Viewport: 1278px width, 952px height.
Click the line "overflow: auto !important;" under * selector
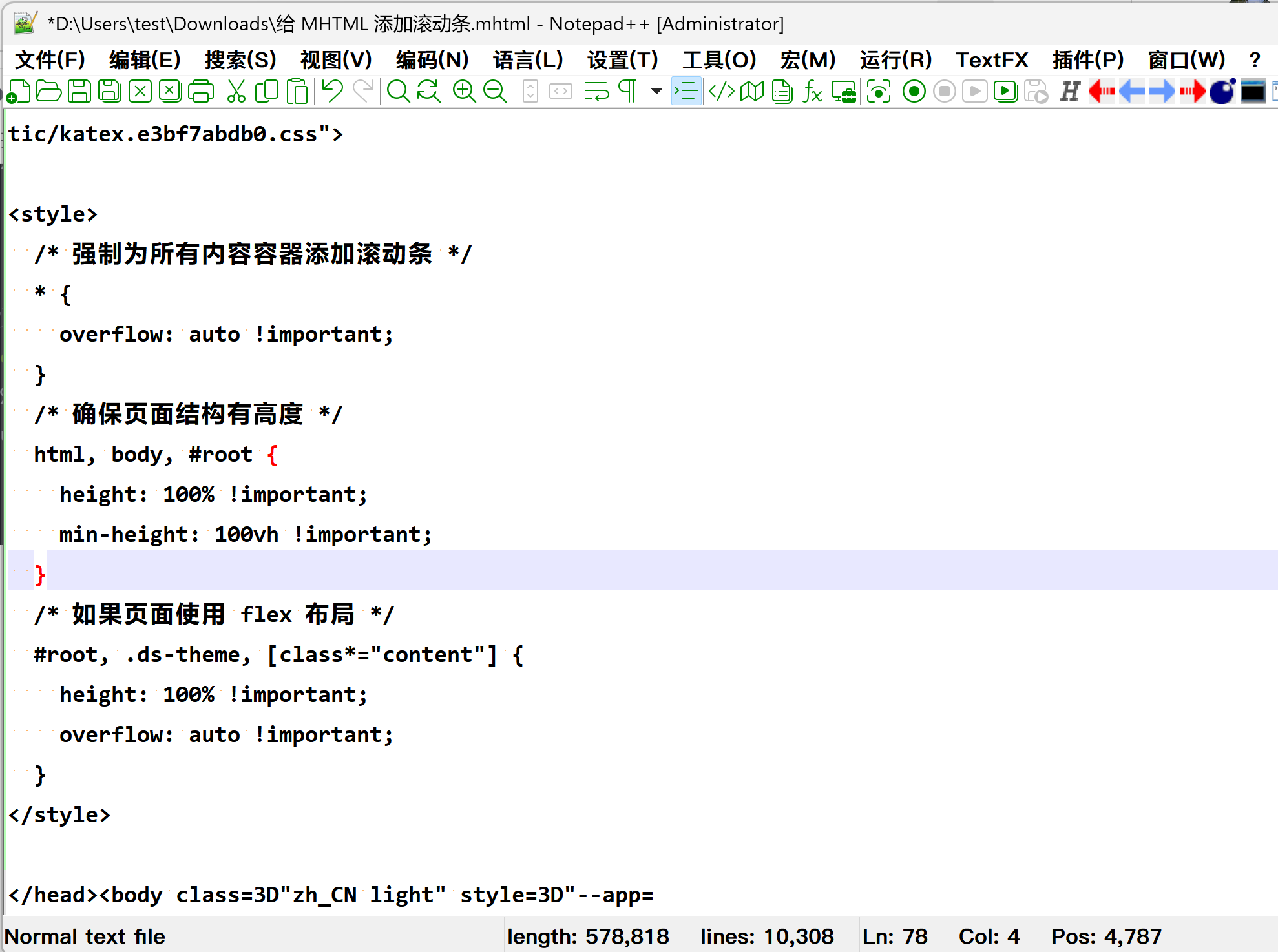(x=226, y=335)
